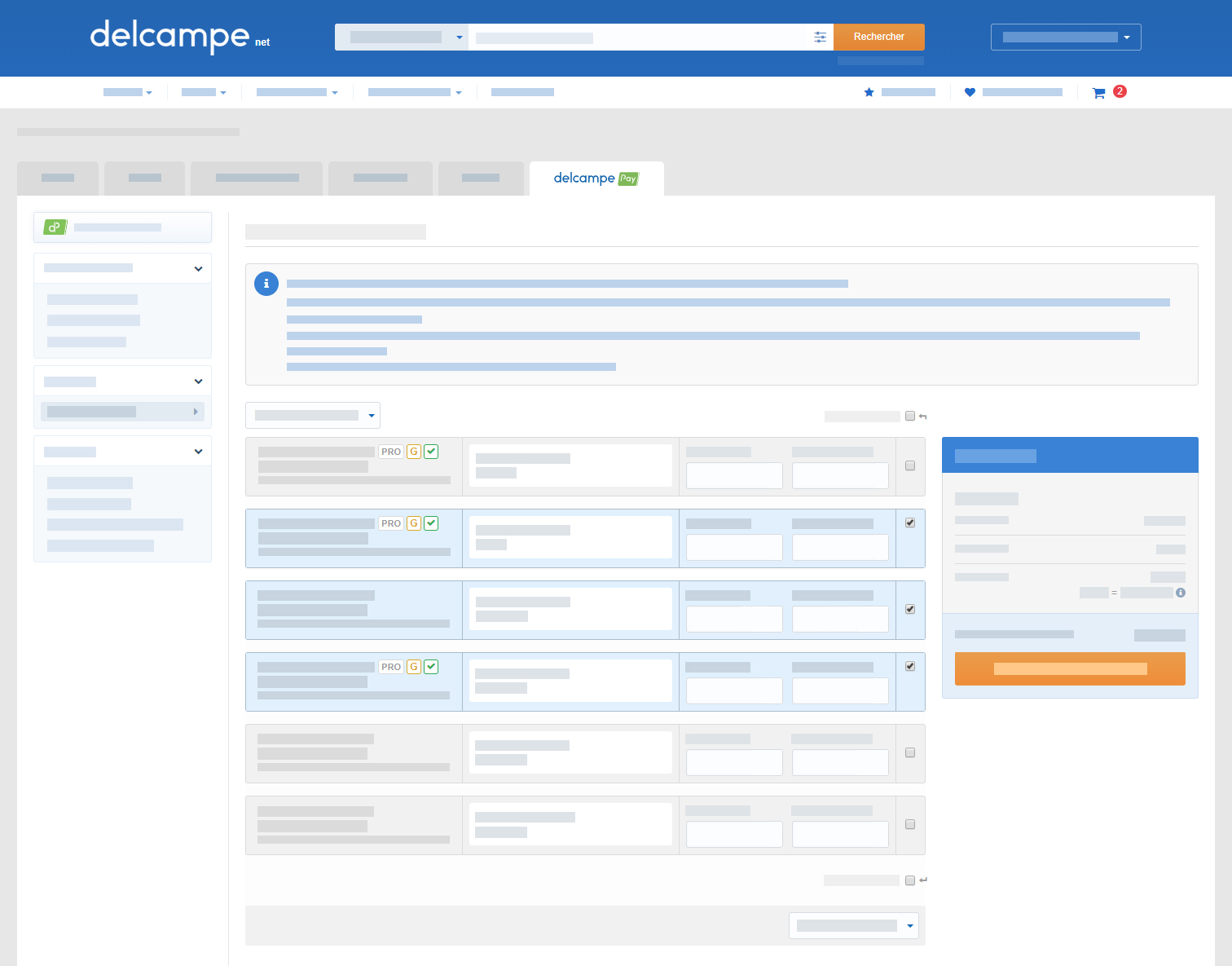The width and height of the screenshot is (1232, 966).
Task: Click the blue info icon in notice box
Action: [x=266, y=284]
